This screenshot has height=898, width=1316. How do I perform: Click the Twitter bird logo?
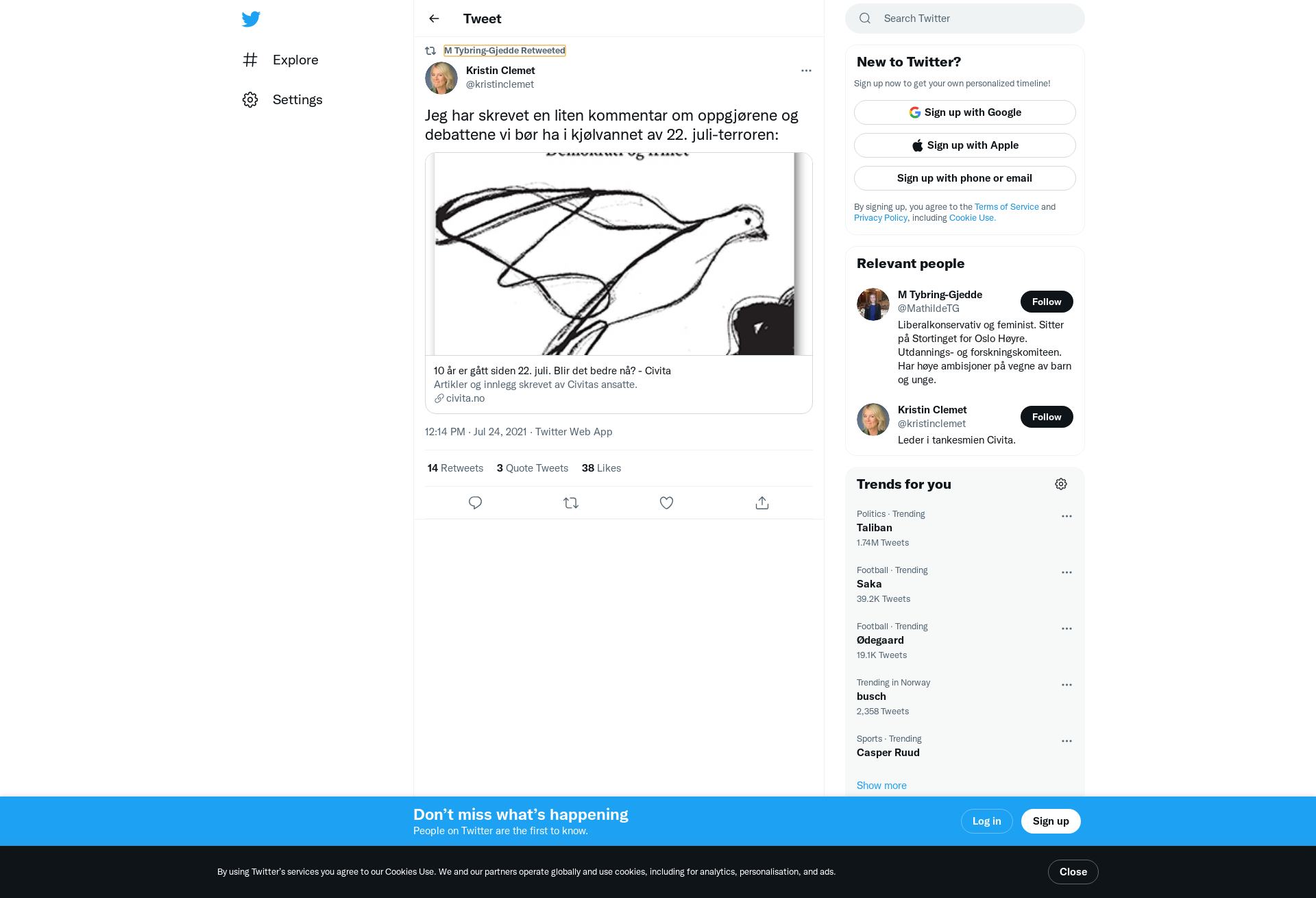(251, 19)
